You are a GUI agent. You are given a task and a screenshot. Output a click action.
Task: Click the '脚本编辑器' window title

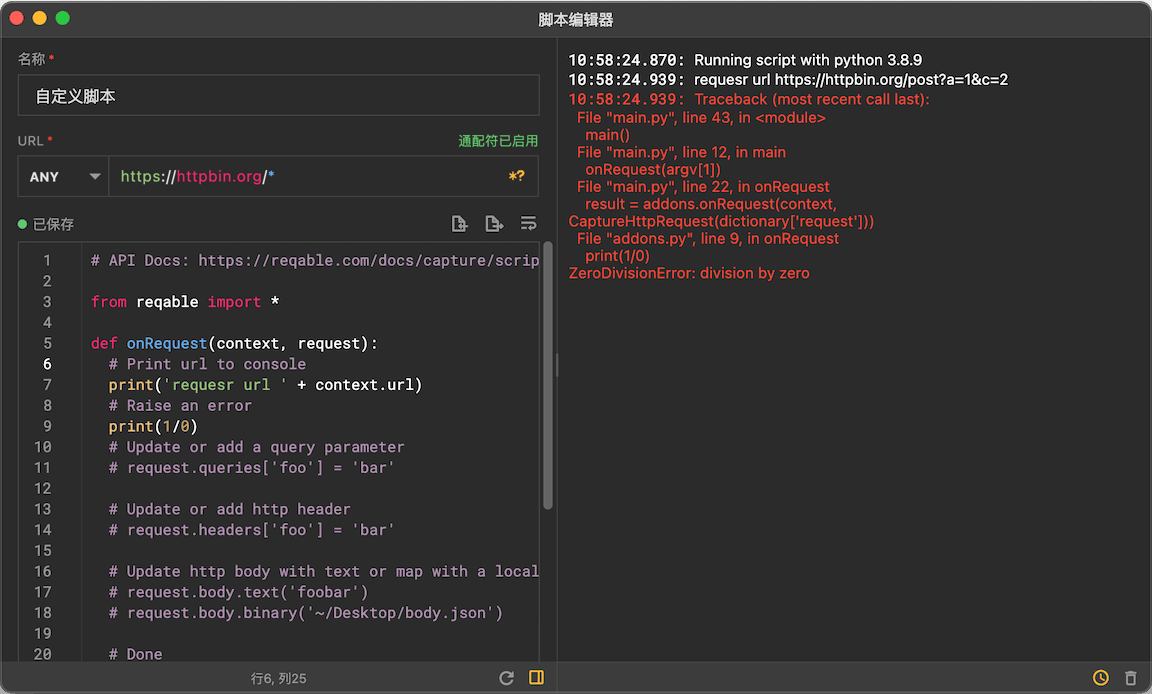tap(576, 19)
